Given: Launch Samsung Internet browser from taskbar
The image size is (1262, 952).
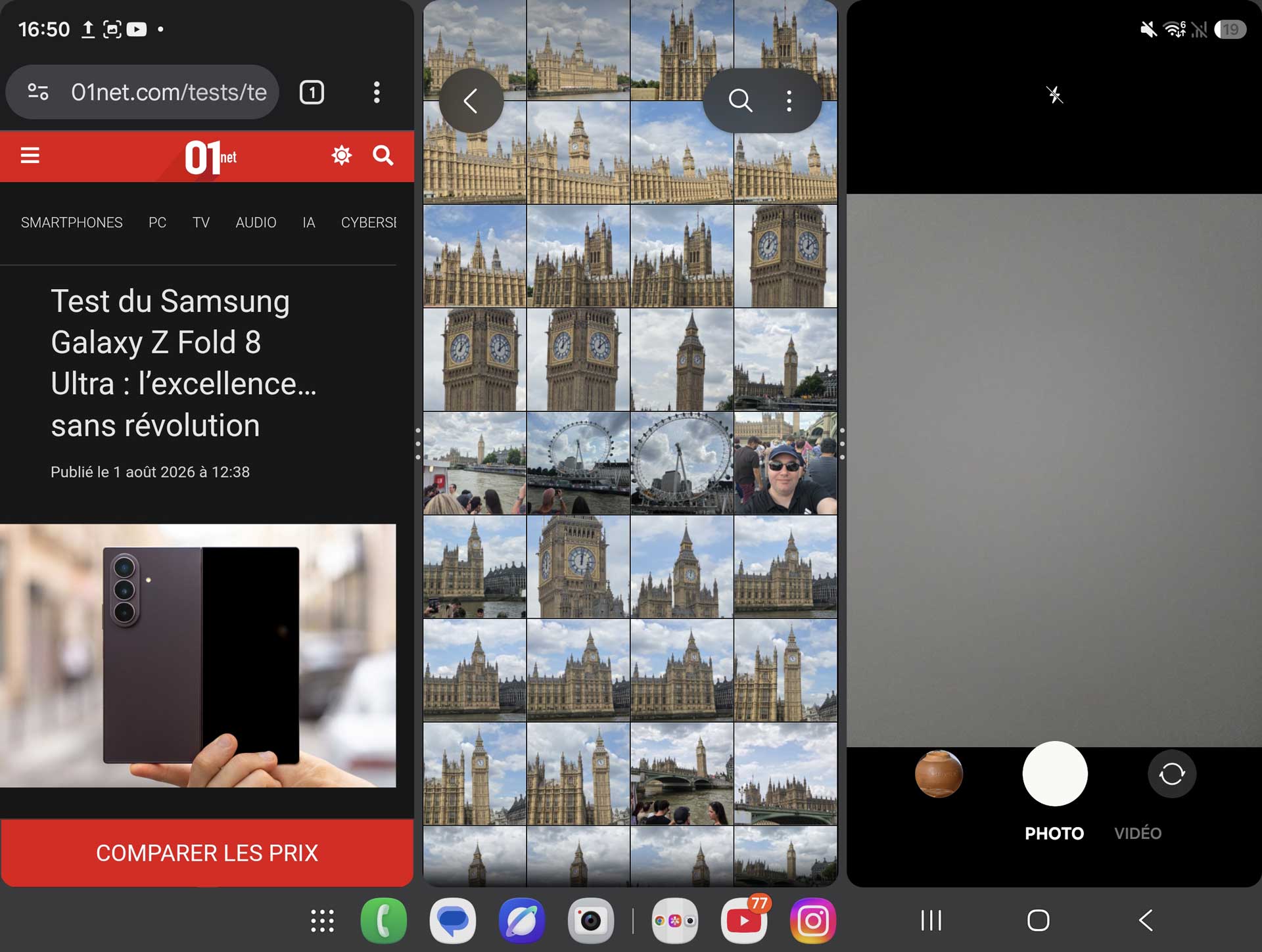Looking at the screenshot, I should 522,920.
